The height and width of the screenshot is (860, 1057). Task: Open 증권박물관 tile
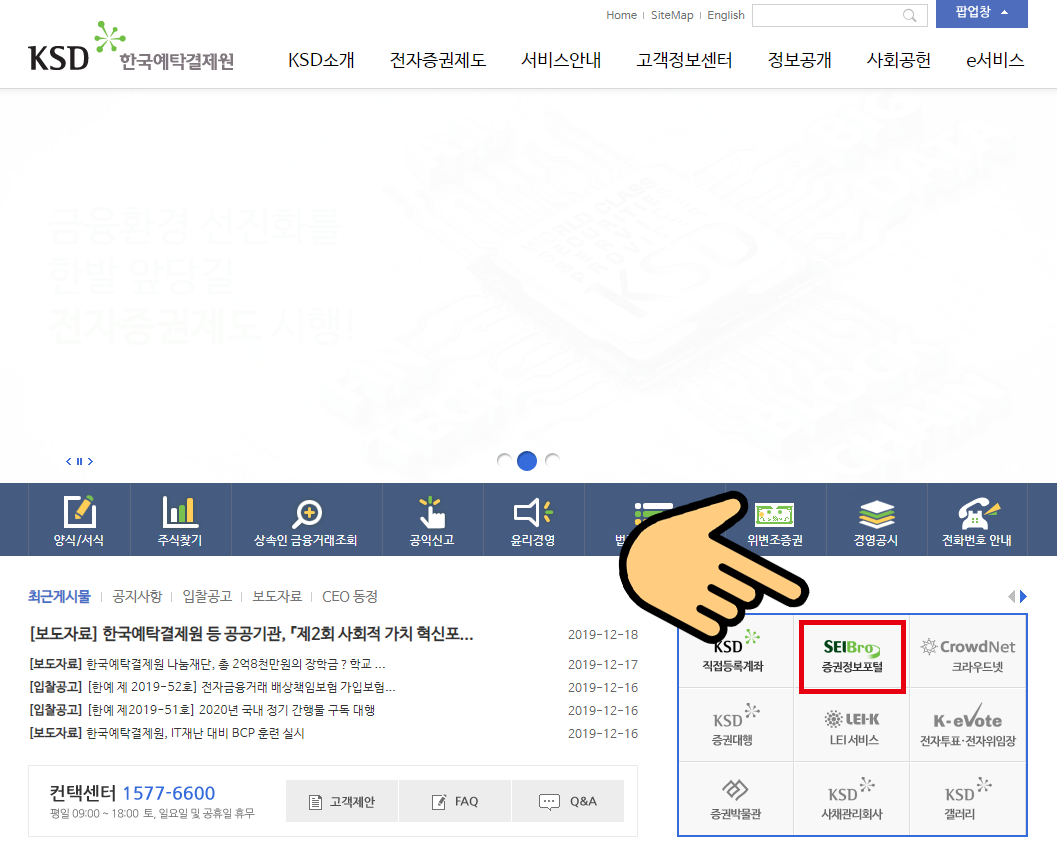pyautogui.click(x=735, y=799)
